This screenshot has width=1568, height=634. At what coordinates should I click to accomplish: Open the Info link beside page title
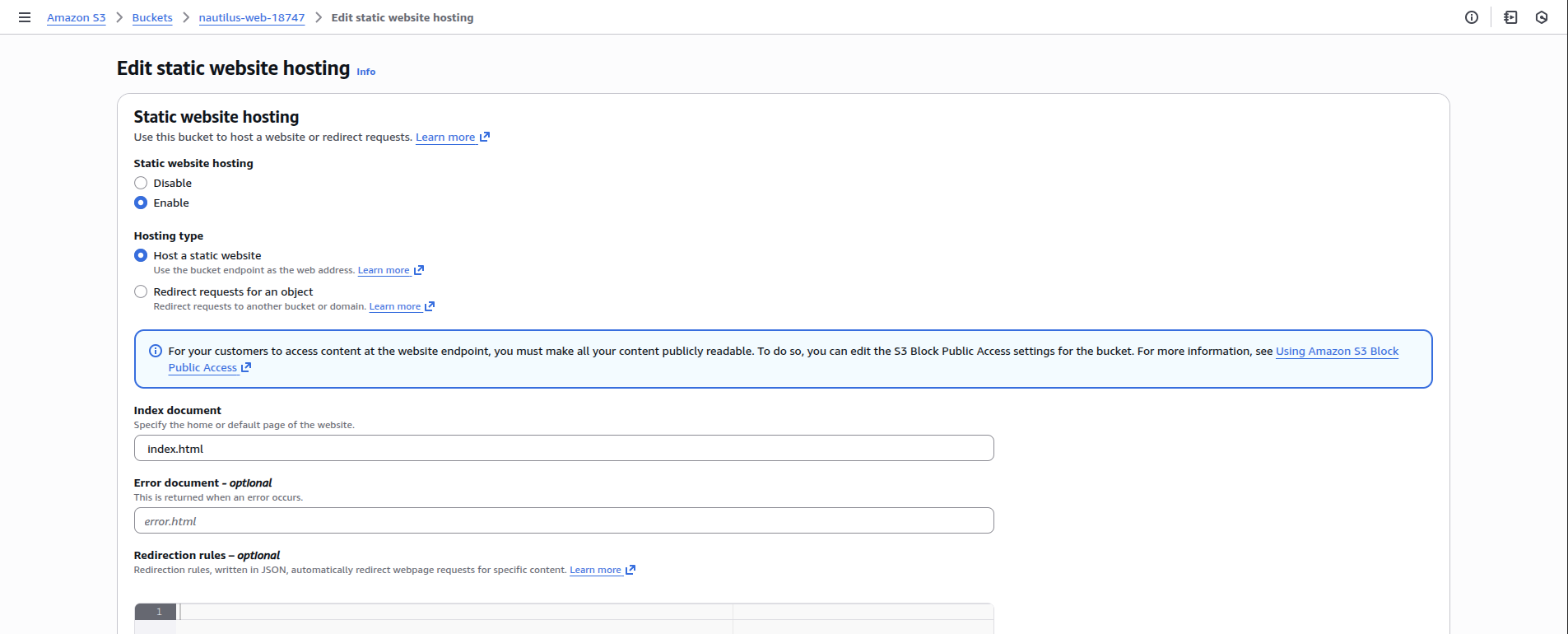pos(366,72)
